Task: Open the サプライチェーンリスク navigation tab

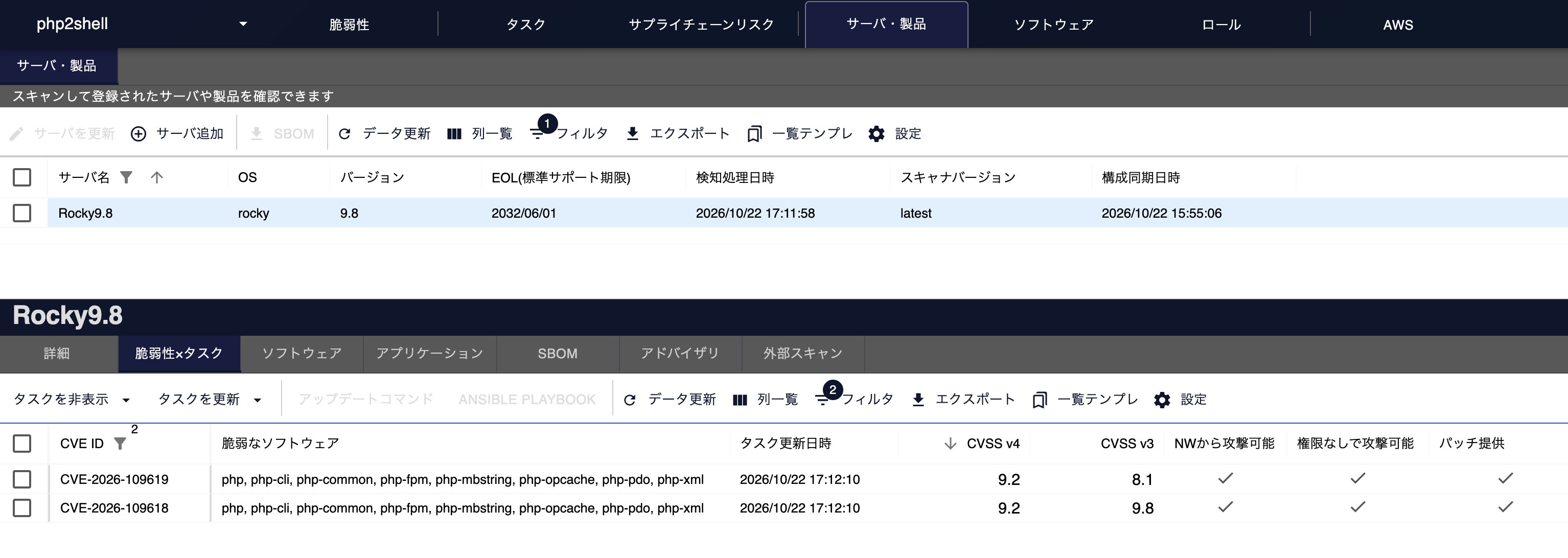Action: [x=701, y=25]
